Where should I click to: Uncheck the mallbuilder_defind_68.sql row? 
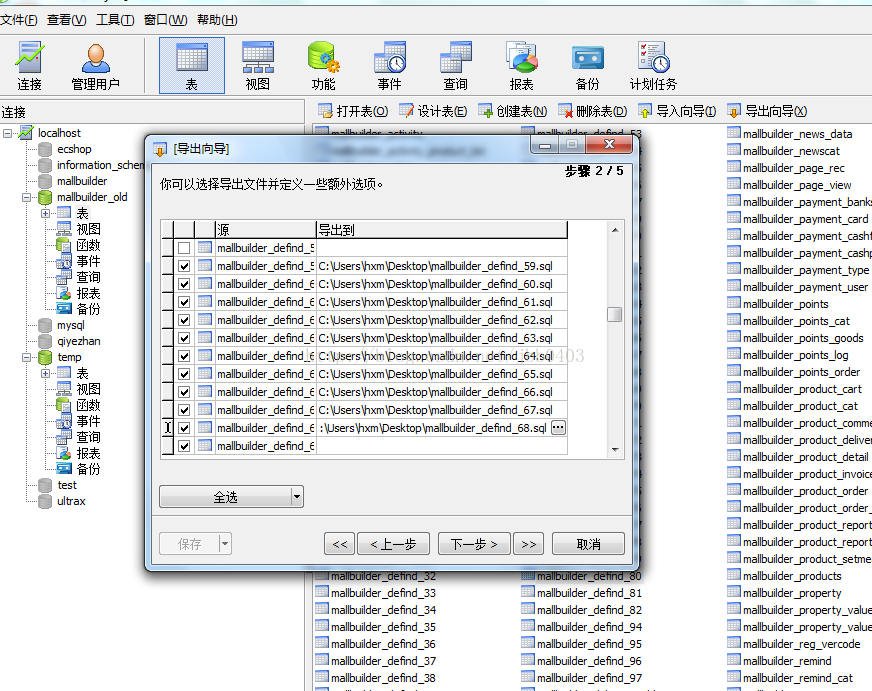pyautogui.click(x=184, y=428)
